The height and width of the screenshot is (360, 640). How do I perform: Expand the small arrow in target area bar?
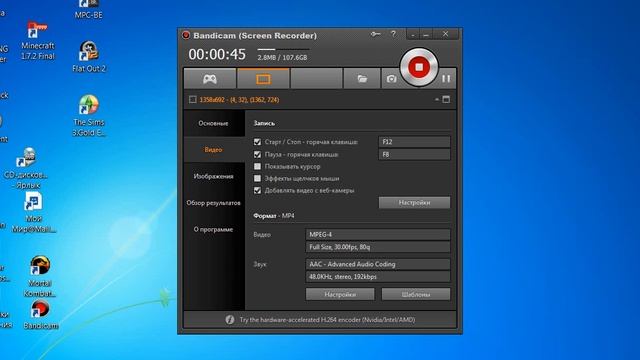[437, 99]
